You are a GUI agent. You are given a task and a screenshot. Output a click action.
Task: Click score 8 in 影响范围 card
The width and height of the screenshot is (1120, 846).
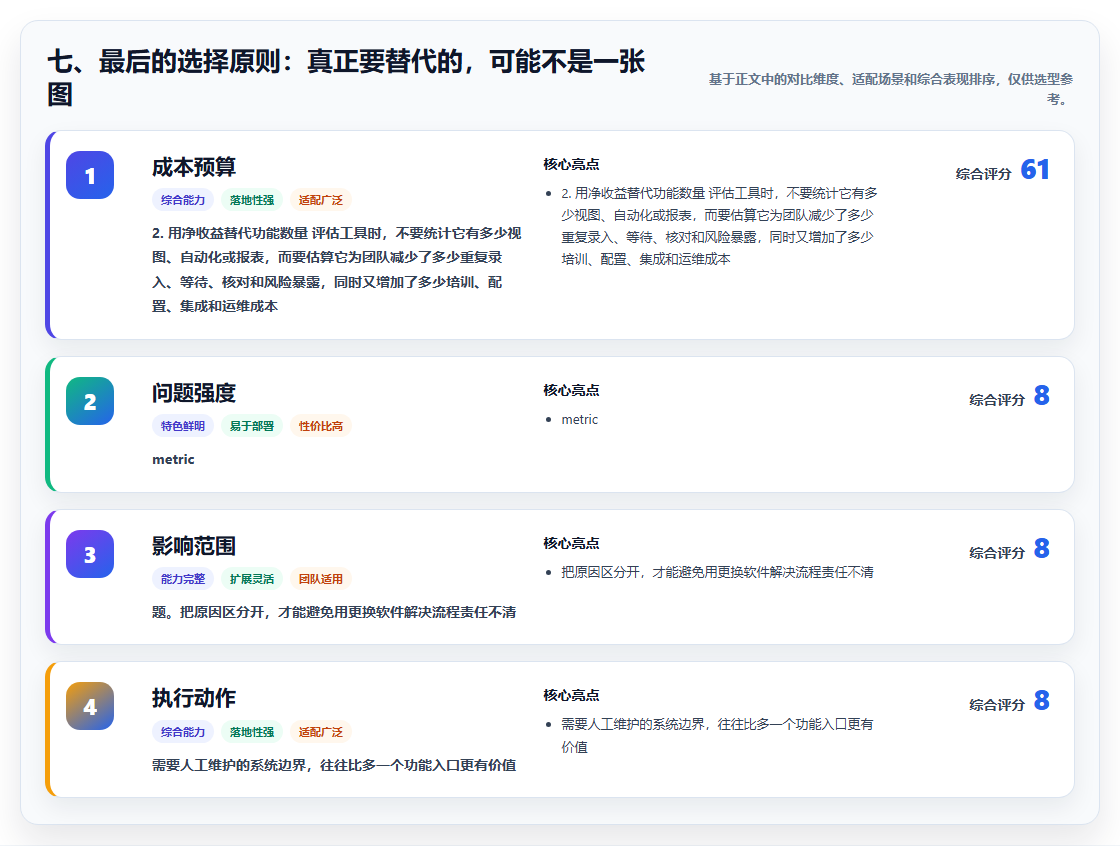pyautogui.click(x=1042, y=548)
